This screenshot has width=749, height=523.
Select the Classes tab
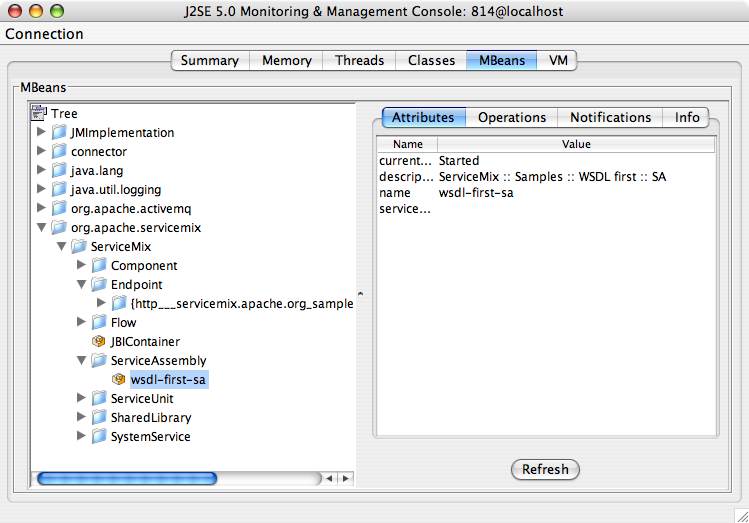[431, 61]
